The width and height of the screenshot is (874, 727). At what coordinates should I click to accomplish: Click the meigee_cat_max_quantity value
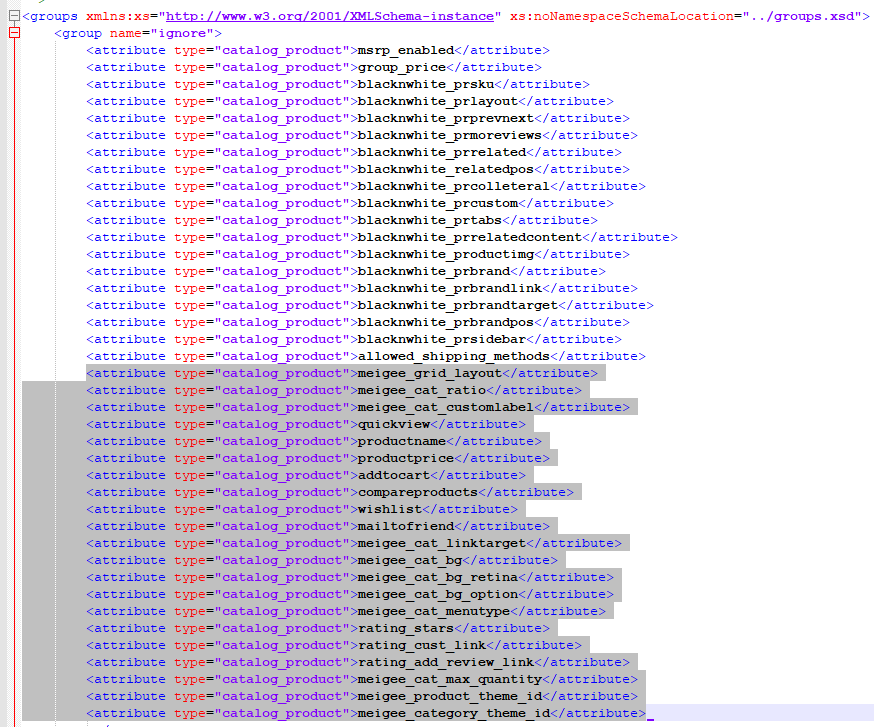(x=450, y=680)
